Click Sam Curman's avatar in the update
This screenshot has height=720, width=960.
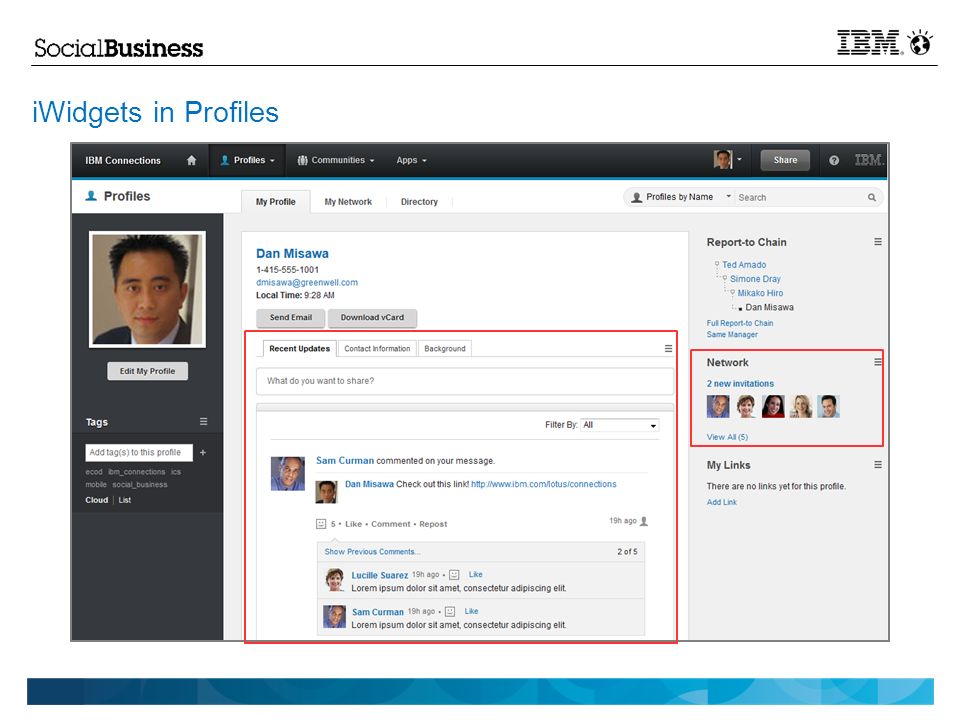point(288,473)
